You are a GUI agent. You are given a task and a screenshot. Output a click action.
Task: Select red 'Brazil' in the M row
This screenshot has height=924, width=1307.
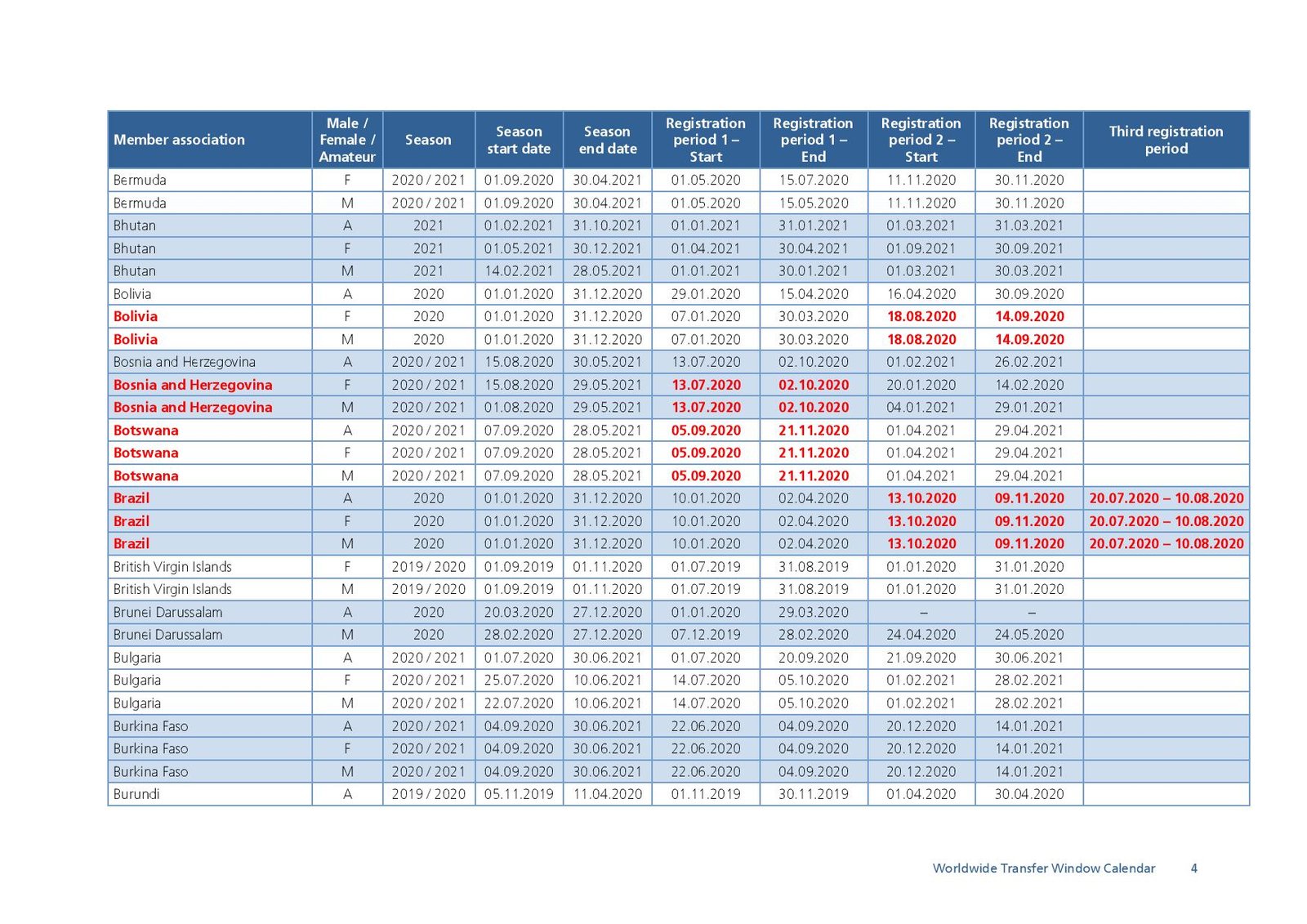[132, 544]
